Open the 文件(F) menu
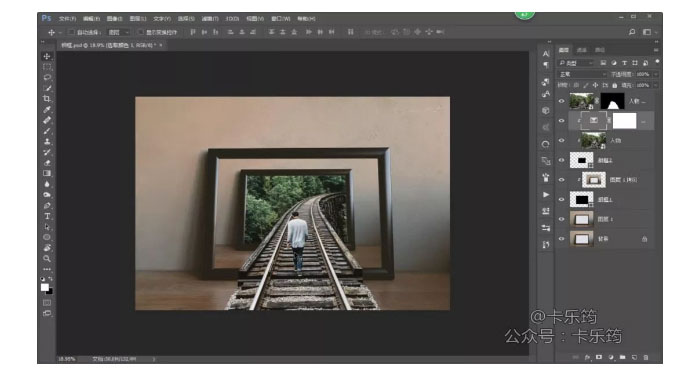700x372 pixels. [x=67, y=19]
